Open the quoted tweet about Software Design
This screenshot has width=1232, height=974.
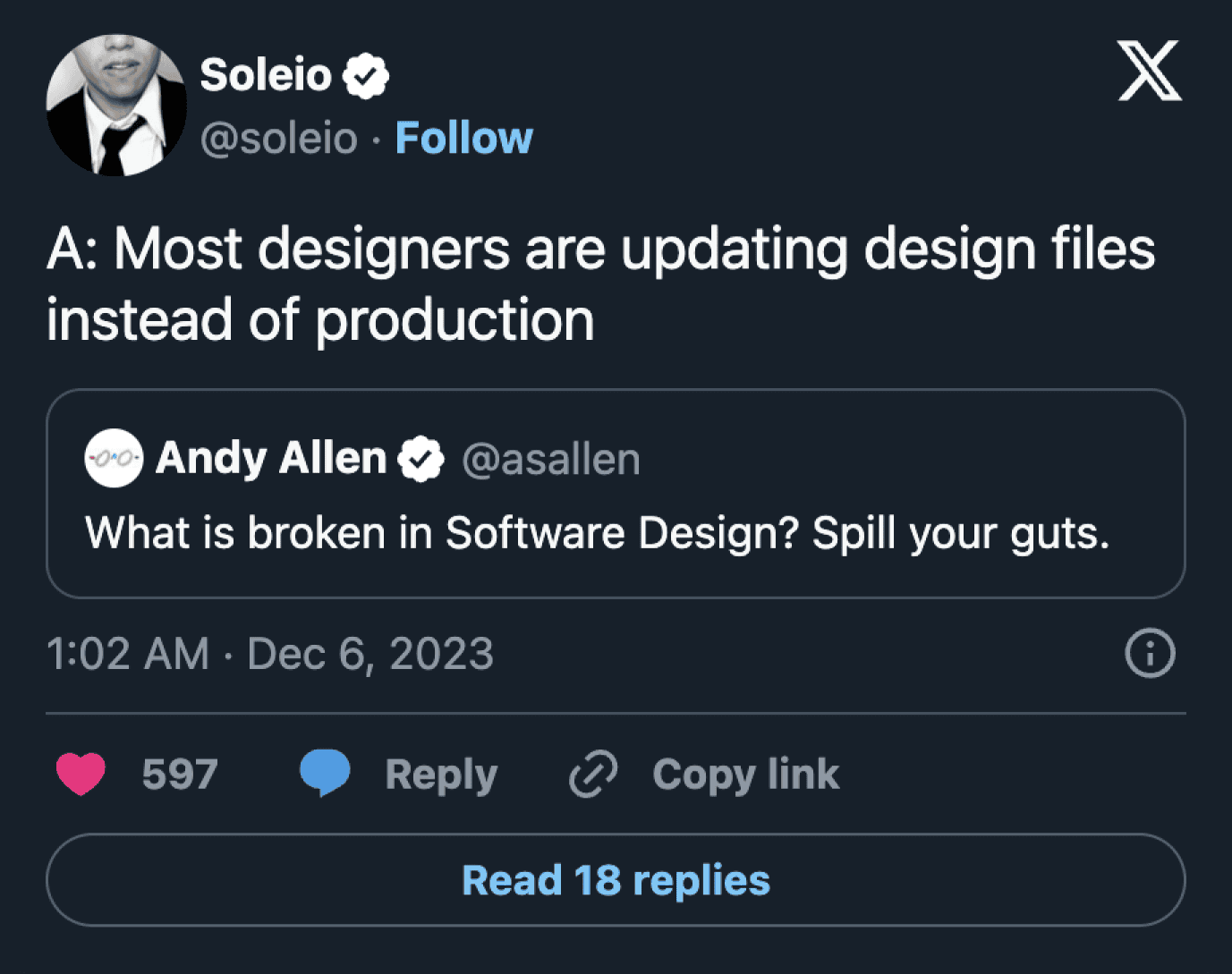pyautogui.click(x=616, y=494)
